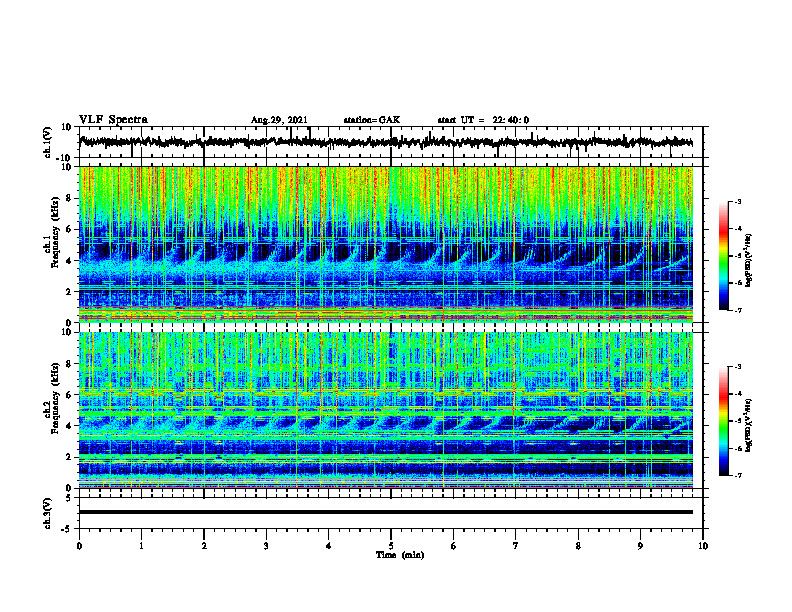
Task: Select the "Aug.29, 2021" date label
Action: [279, 120]
